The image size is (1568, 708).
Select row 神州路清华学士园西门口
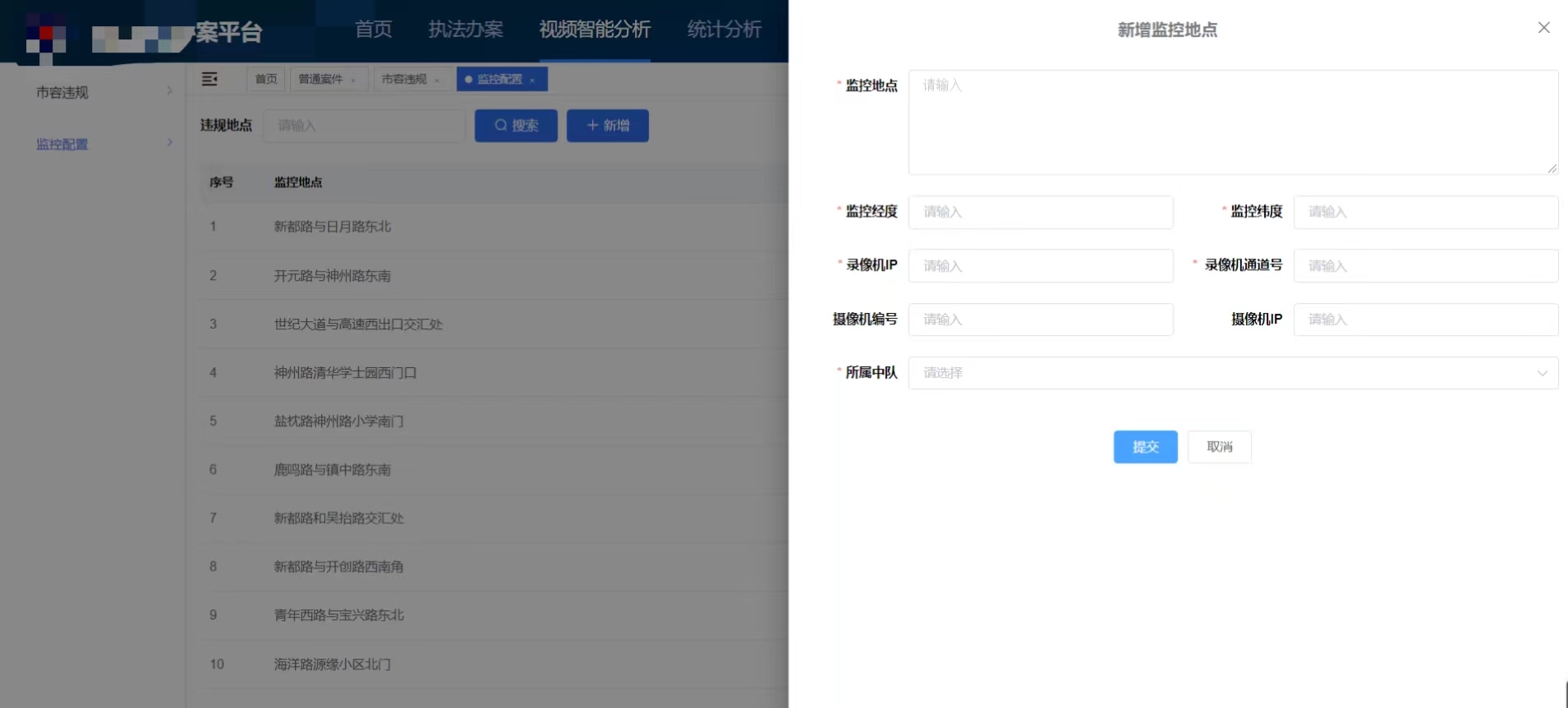point(491,372)
